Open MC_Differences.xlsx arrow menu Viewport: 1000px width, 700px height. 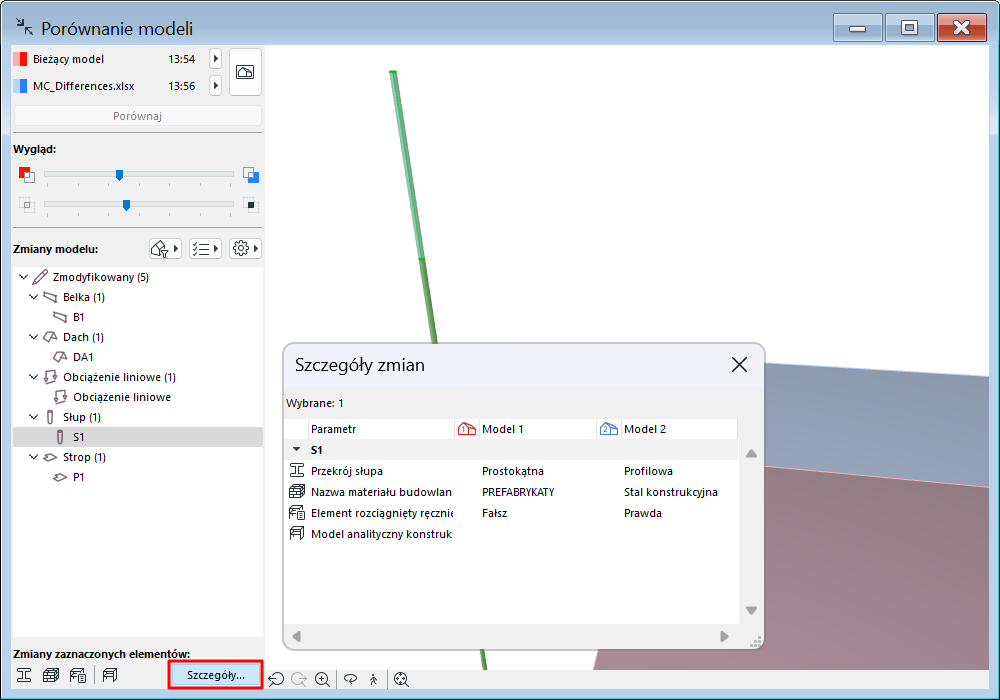click(x=216, y=85)
